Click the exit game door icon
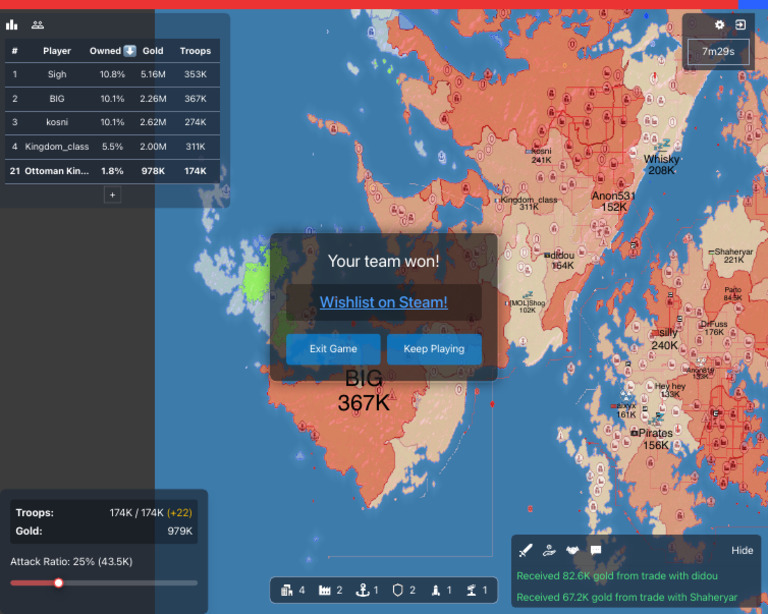Image resolution: width=768 pixels, height=614 pixels. (741, 25)
